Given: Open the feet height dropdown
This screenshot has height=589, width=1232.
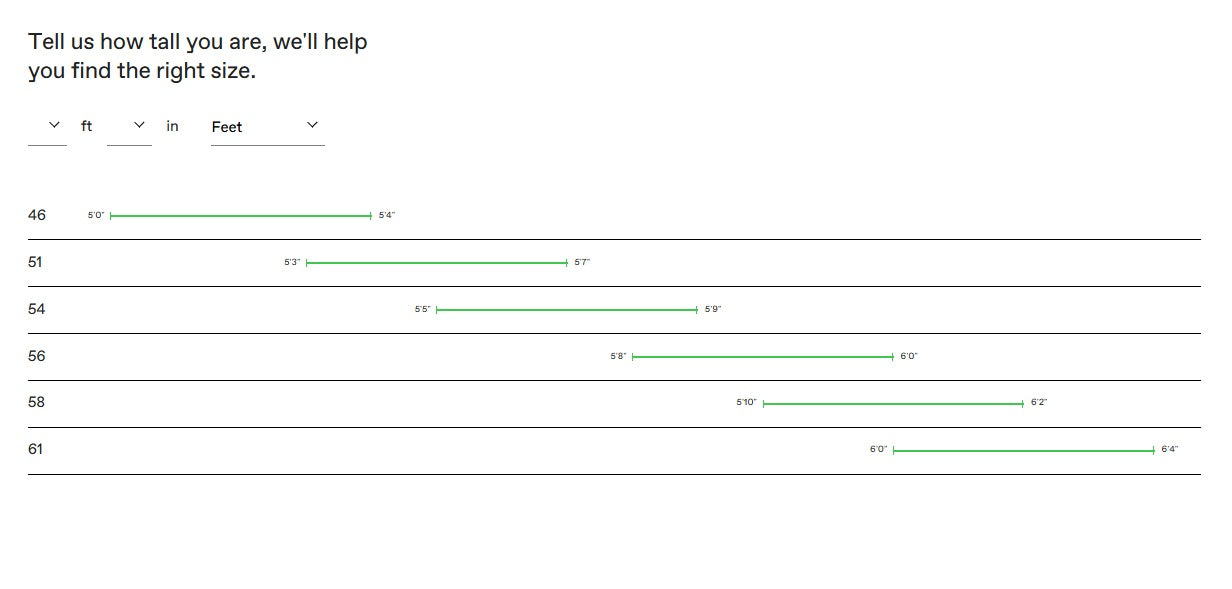Looking at the screenshot, I should [47, 126].
